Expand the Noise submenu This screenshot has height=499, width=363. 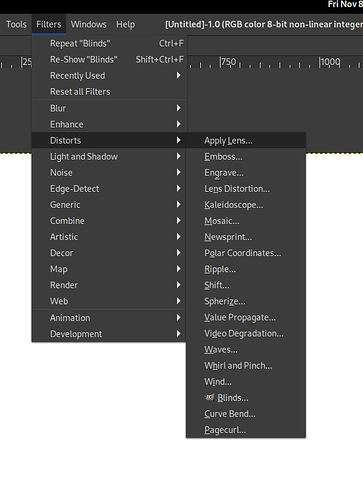[x=109, y=172]
